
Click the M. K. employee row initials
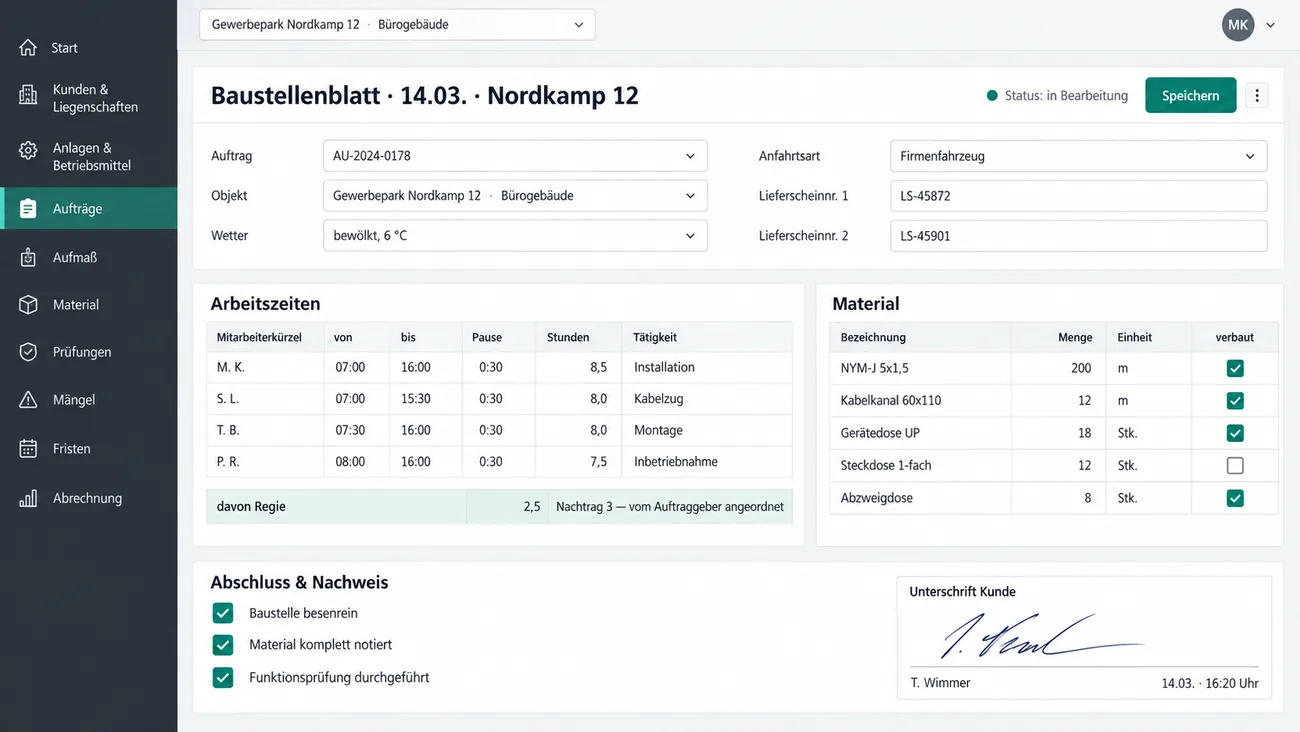tap(231, 367)
